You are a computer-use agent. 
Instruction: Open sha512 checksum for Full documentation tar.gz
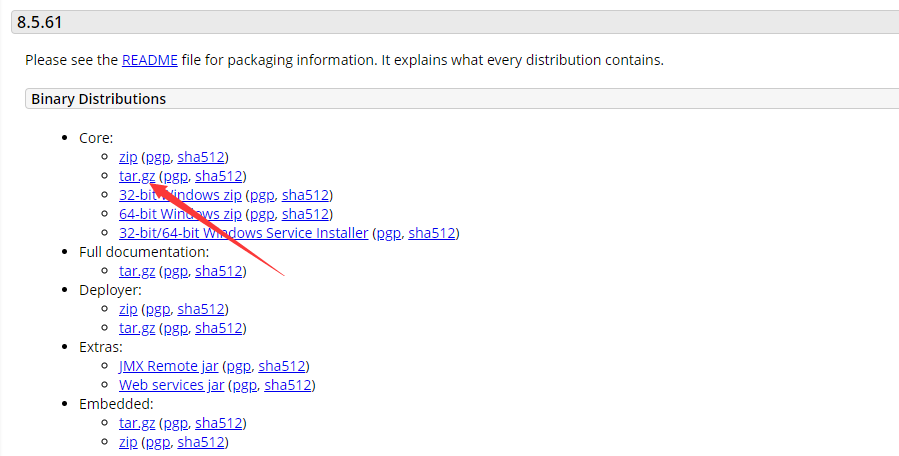coord(220,271)
